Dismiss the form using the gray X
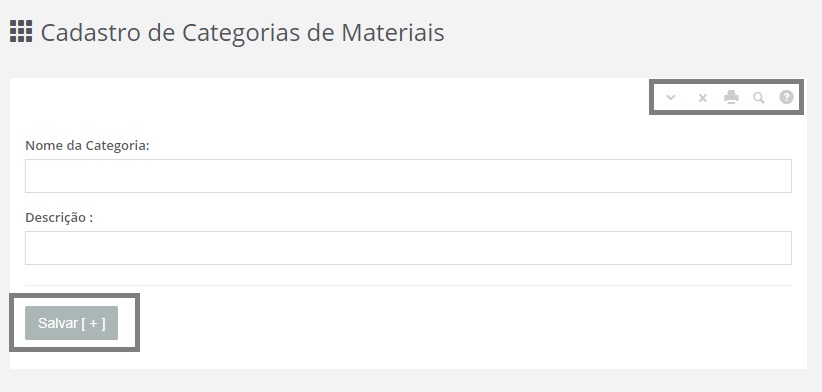Image resolution: width=822 pixels, height=392 pixels. 703,98
